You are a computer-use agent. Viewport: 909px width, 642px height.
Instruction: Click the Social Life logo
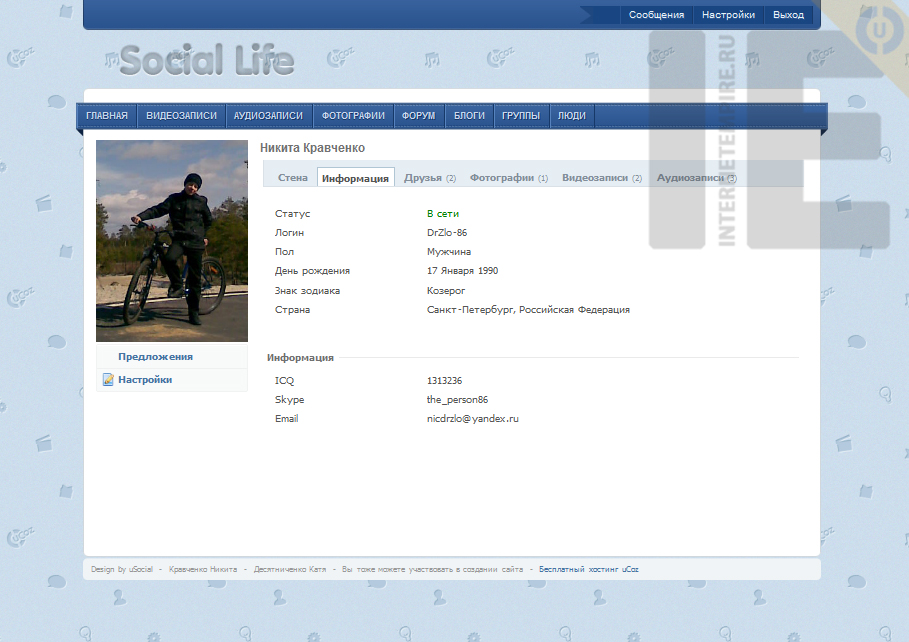click(207, 60)
